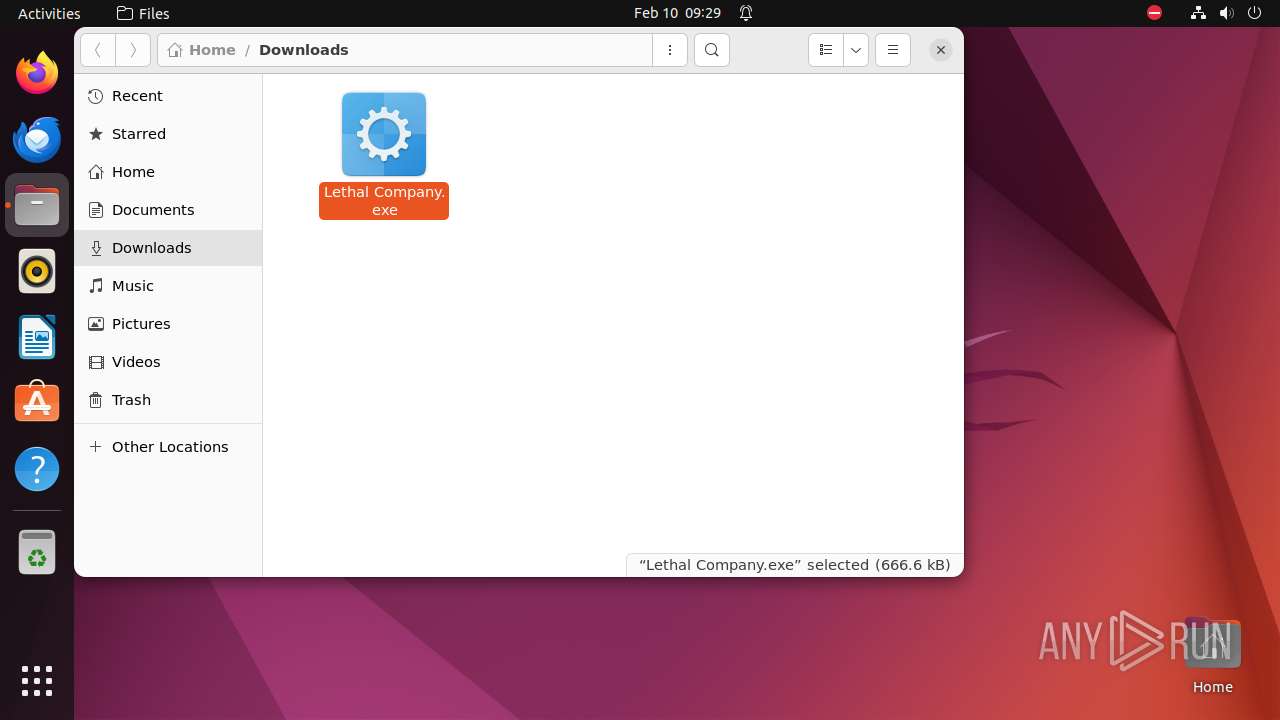Show Applications grid in the dock
1280x720 pixels.
click(37, 681)
